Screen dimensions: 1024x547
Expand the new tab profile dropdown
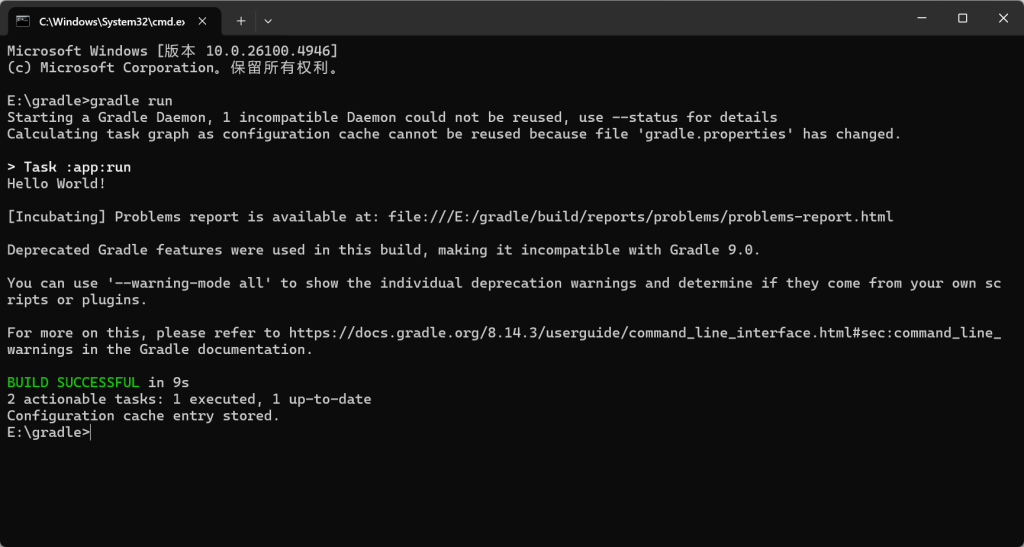268,20
